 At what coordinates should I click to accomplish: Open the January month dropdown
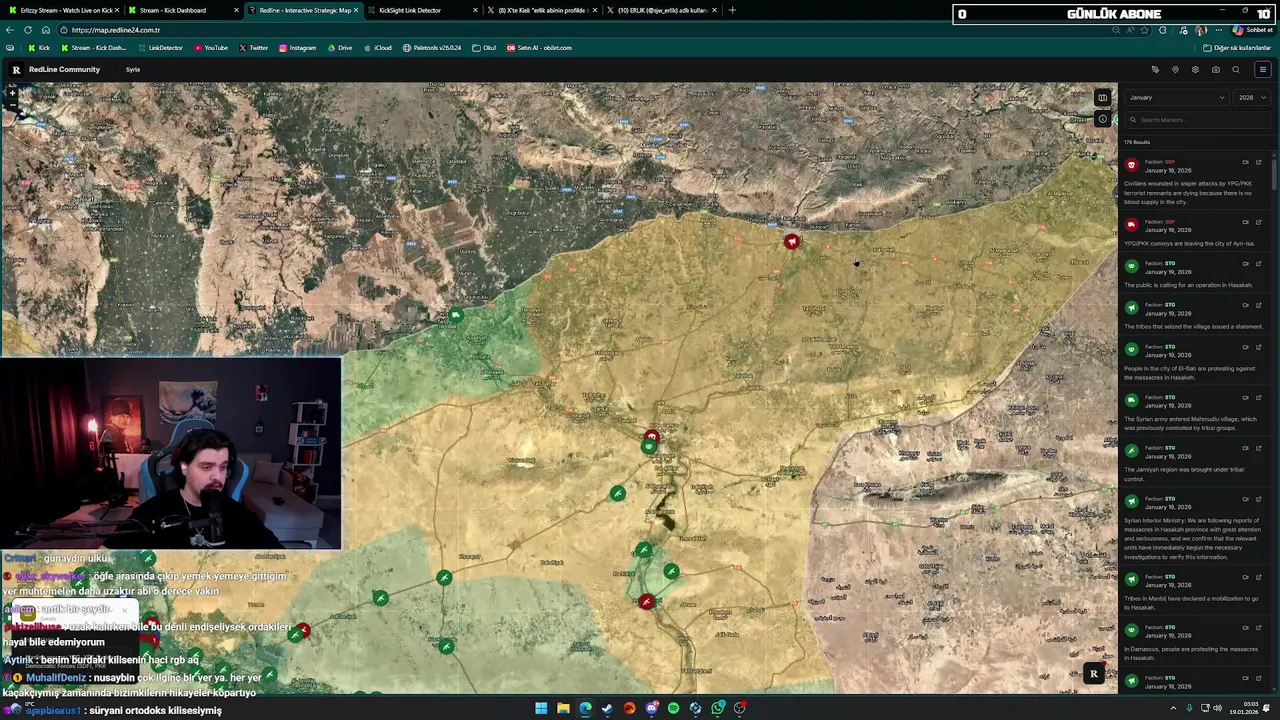pyautogui.click(x=1176, y=98)
